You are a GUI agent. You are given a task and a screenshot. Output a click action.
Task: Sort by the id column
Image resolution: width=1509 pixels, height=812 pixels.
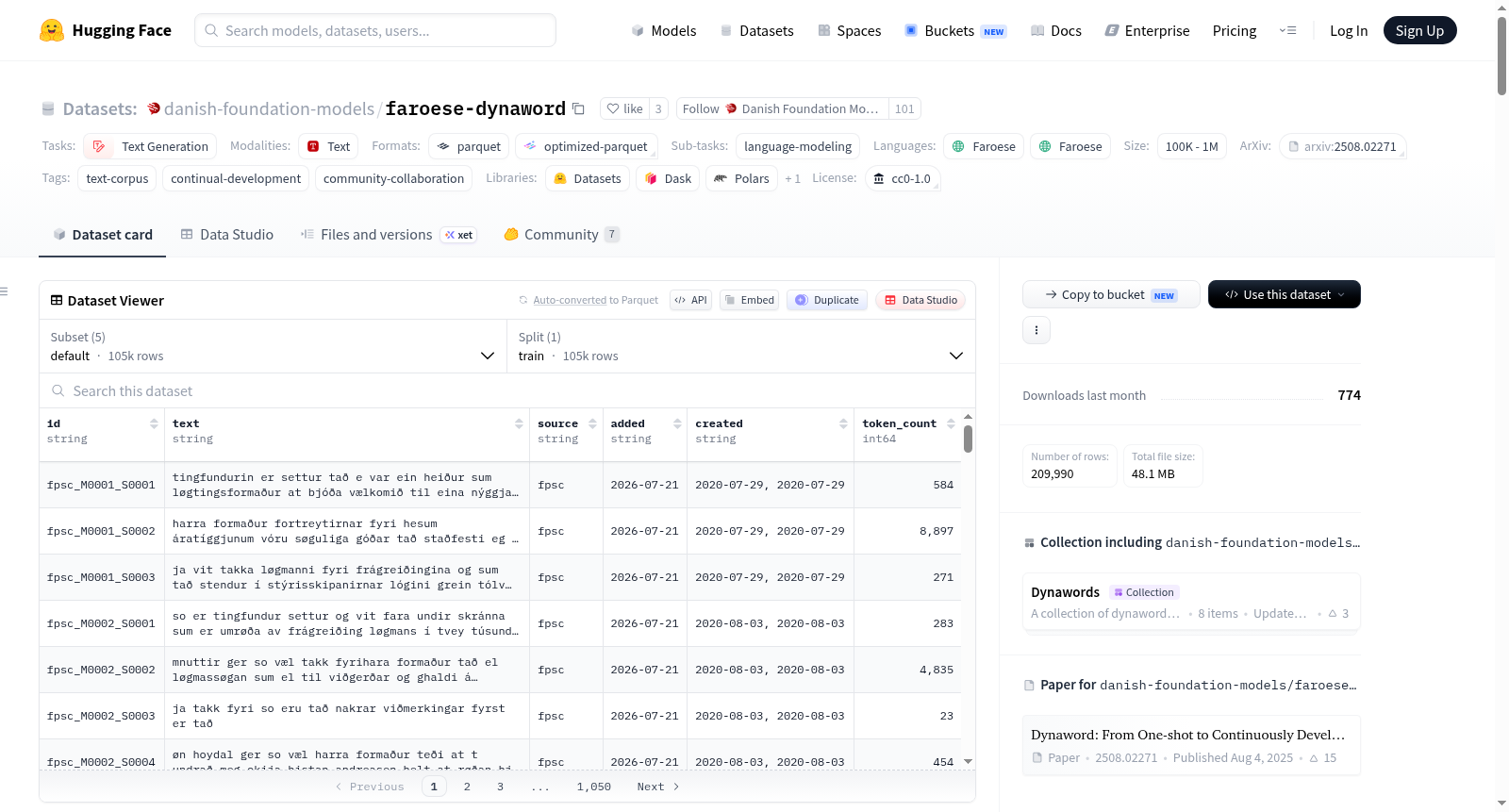point(154,423)
